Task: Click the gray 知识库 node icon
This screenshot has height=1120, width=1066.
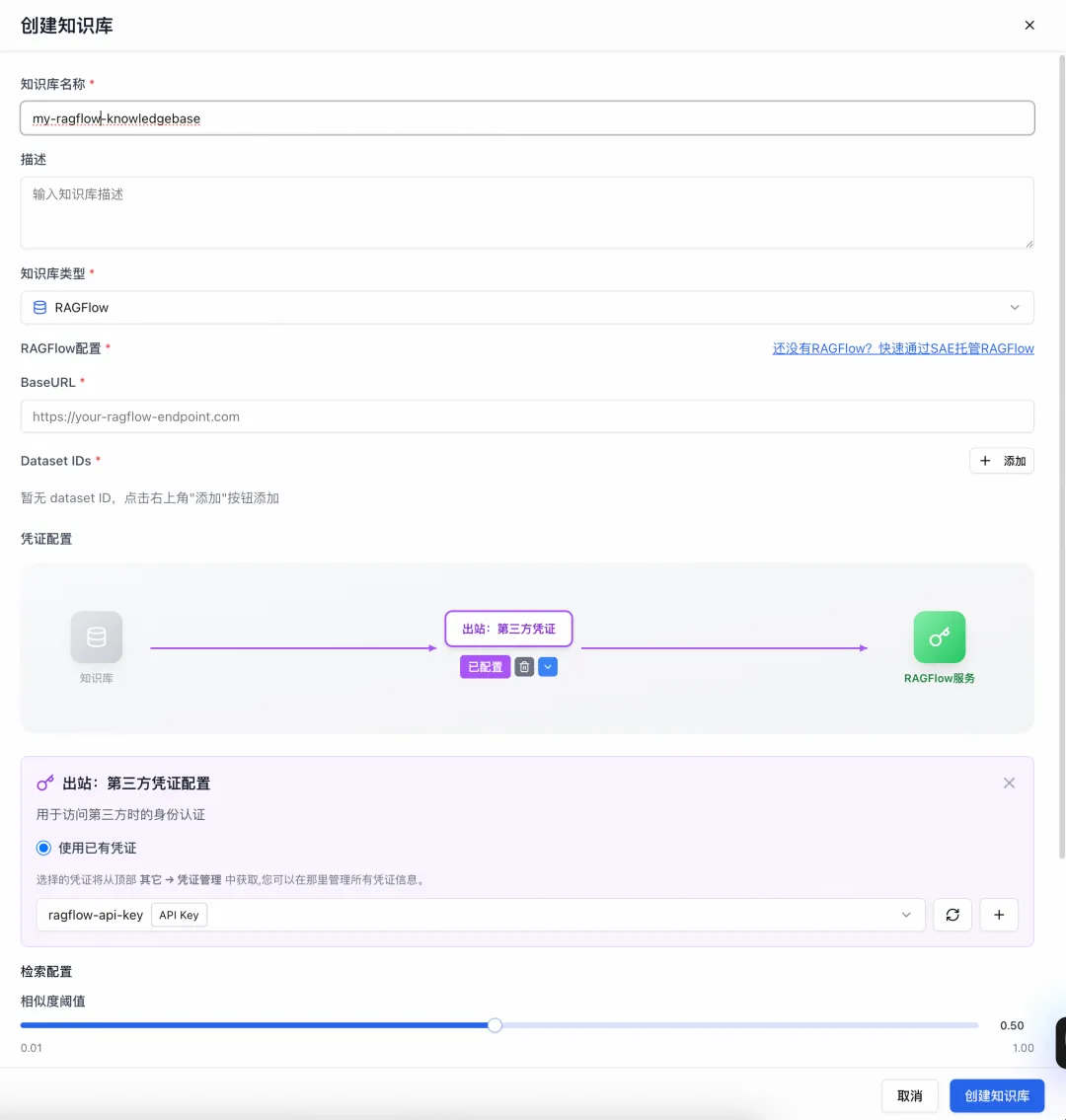Action: click(x=97, y=636)
